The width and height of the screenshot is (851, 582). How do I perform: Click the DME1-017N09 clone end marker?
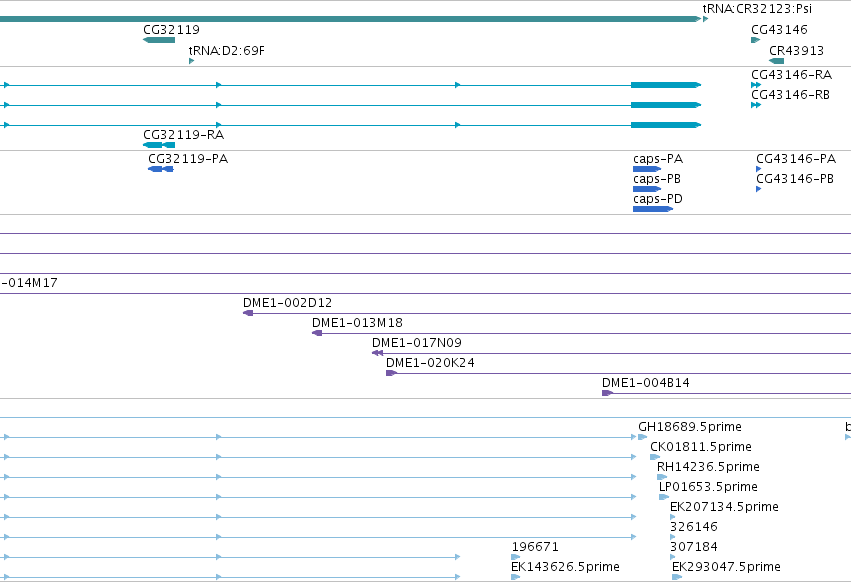tap(377, 353)
